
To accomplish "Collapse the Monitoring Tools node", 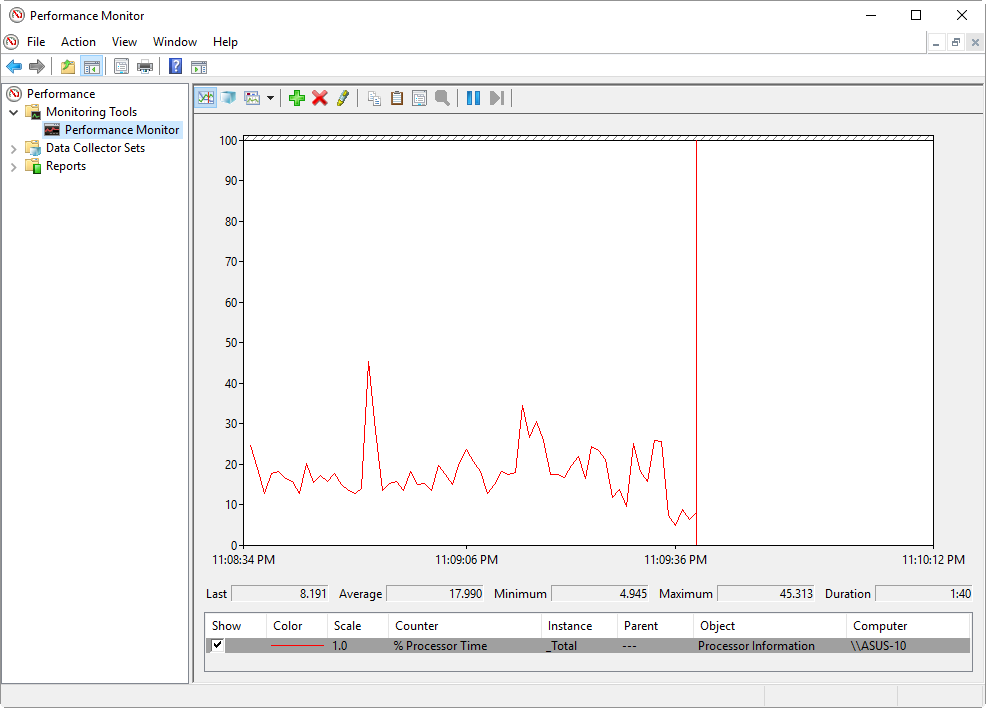I will tap(14, 112).
